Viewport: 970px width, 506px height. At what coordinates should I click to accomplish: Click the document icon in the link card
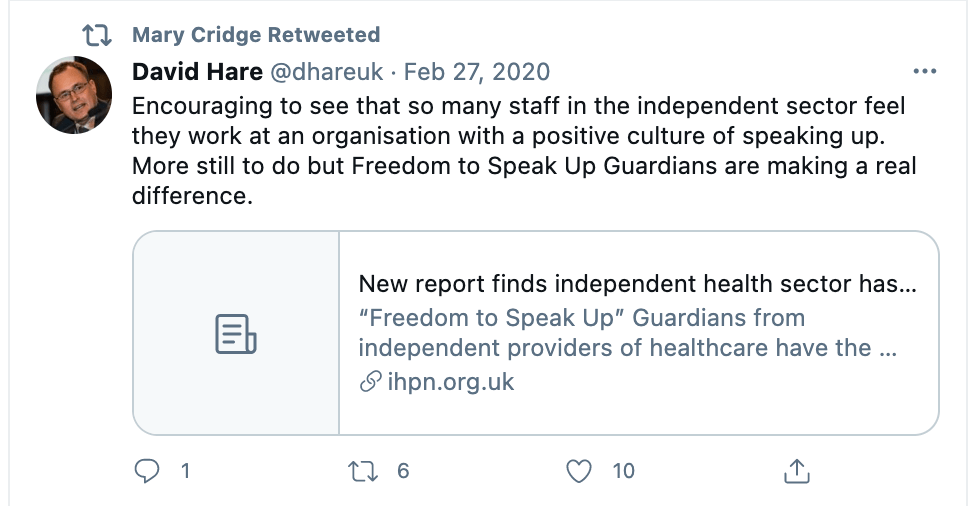pos(236,334)
